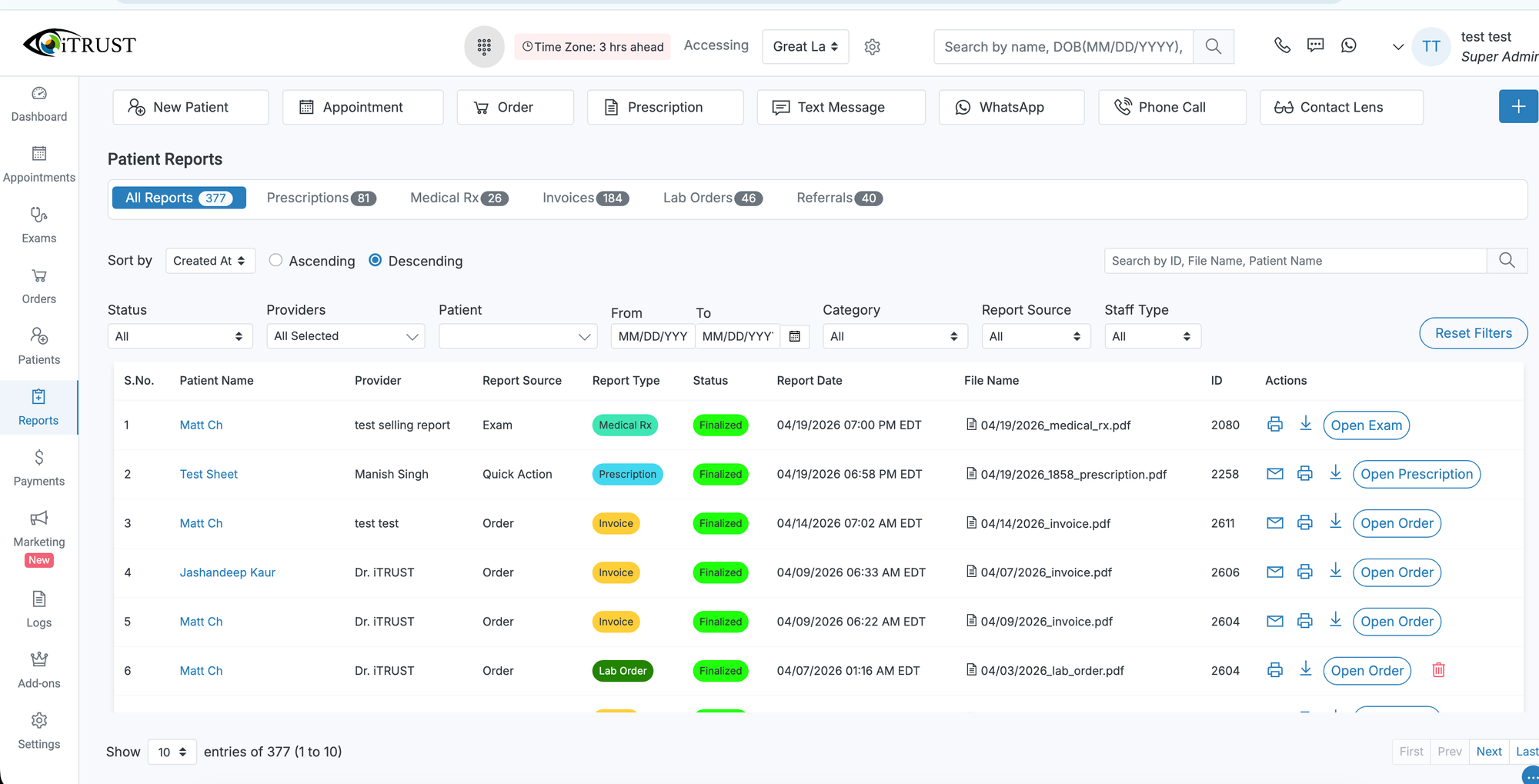Switch to the Invoices tab
The width and height of the screenshot is (1539, 784).
(586, 198)
